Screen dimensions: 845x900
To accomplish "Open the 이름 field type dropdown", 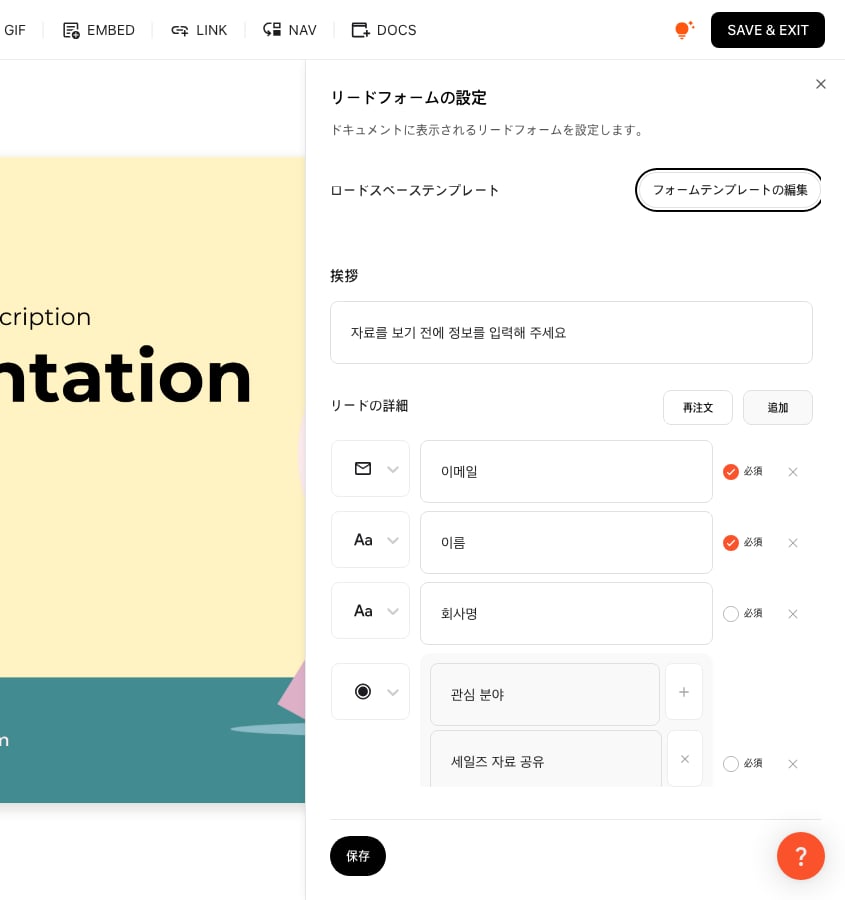I will coord(370,540).
